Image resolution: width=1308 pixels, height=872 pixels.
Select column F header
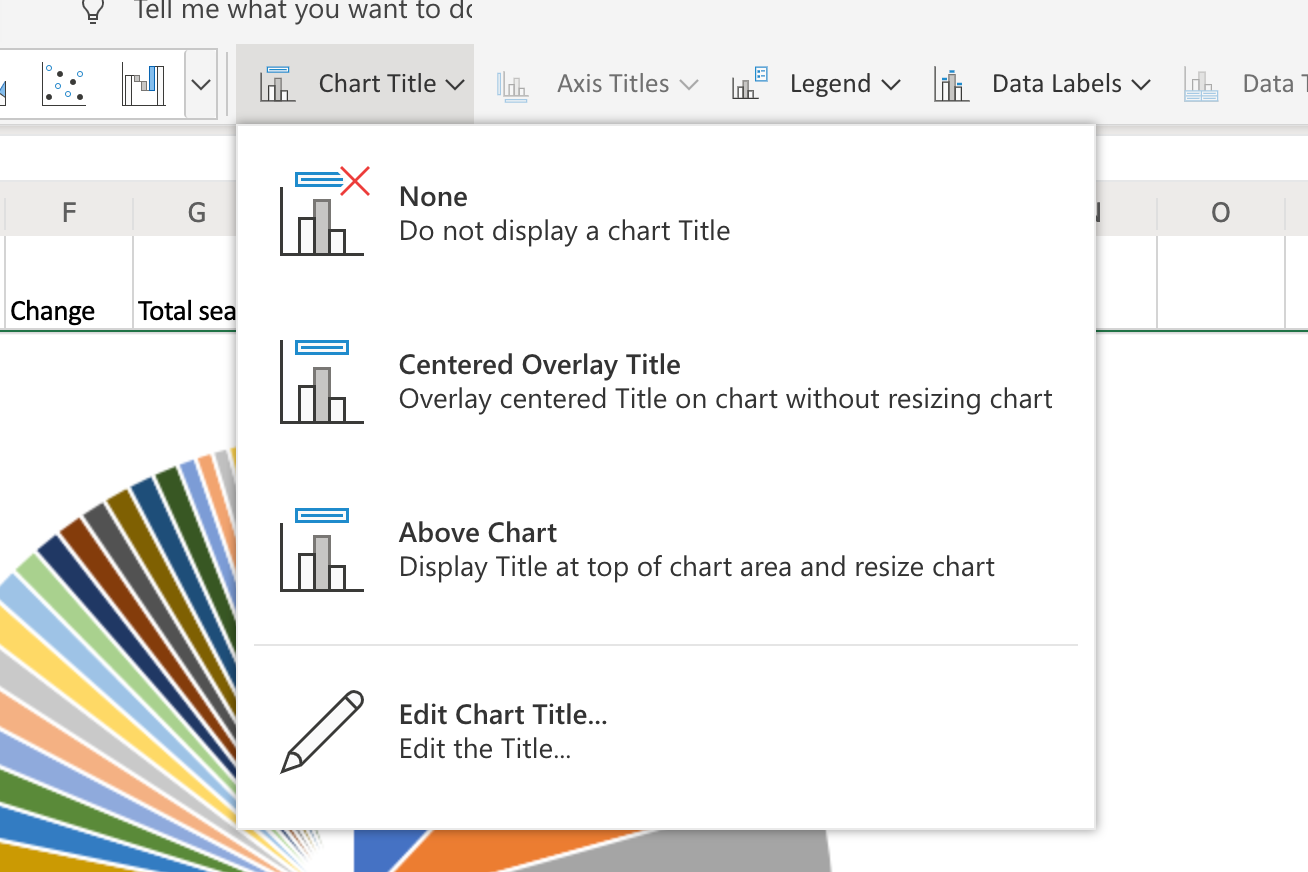(x=69, y=212)
